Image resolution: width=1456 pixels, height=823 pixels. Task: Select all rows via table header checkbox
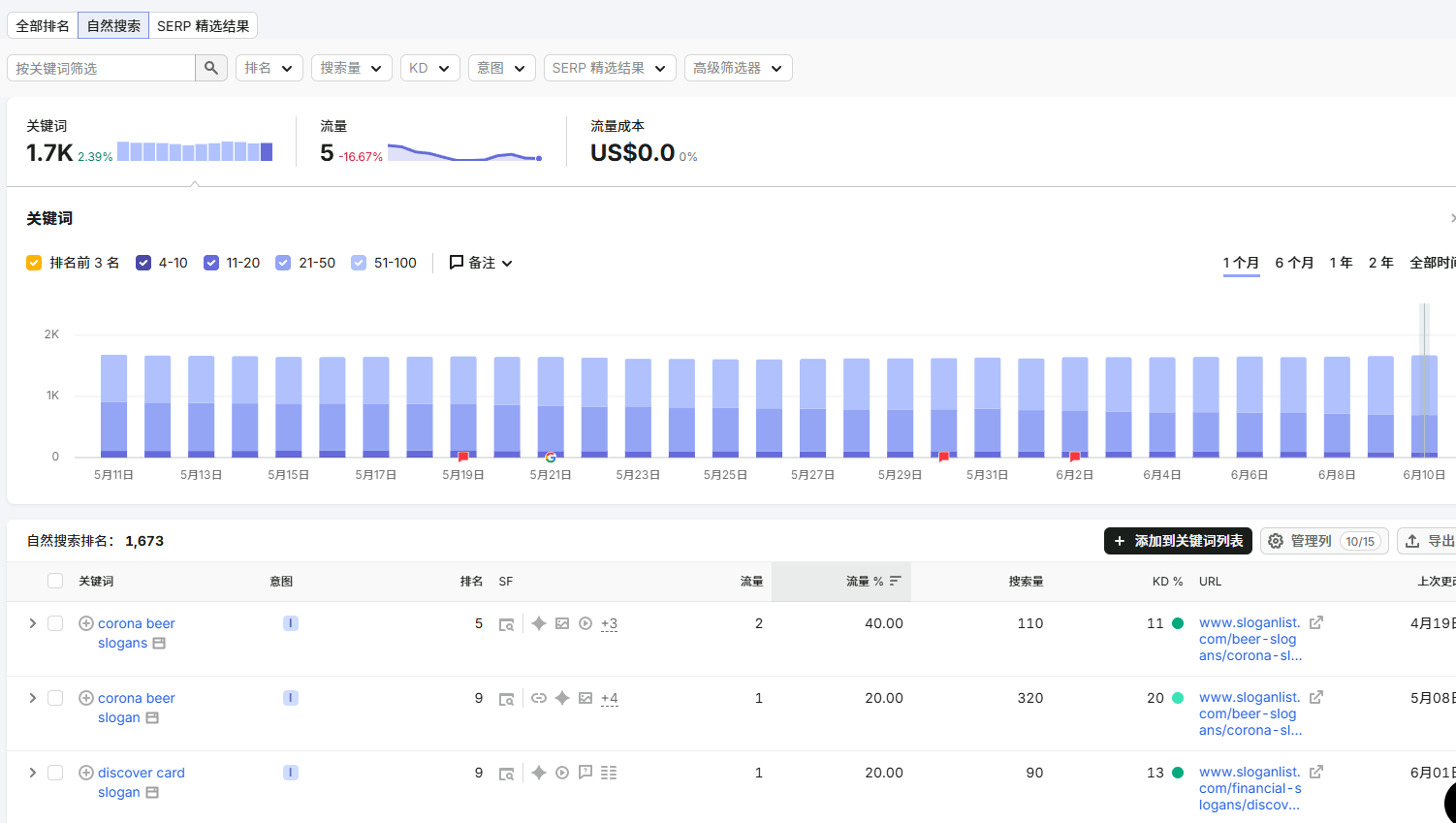click(x=55, y=581)
